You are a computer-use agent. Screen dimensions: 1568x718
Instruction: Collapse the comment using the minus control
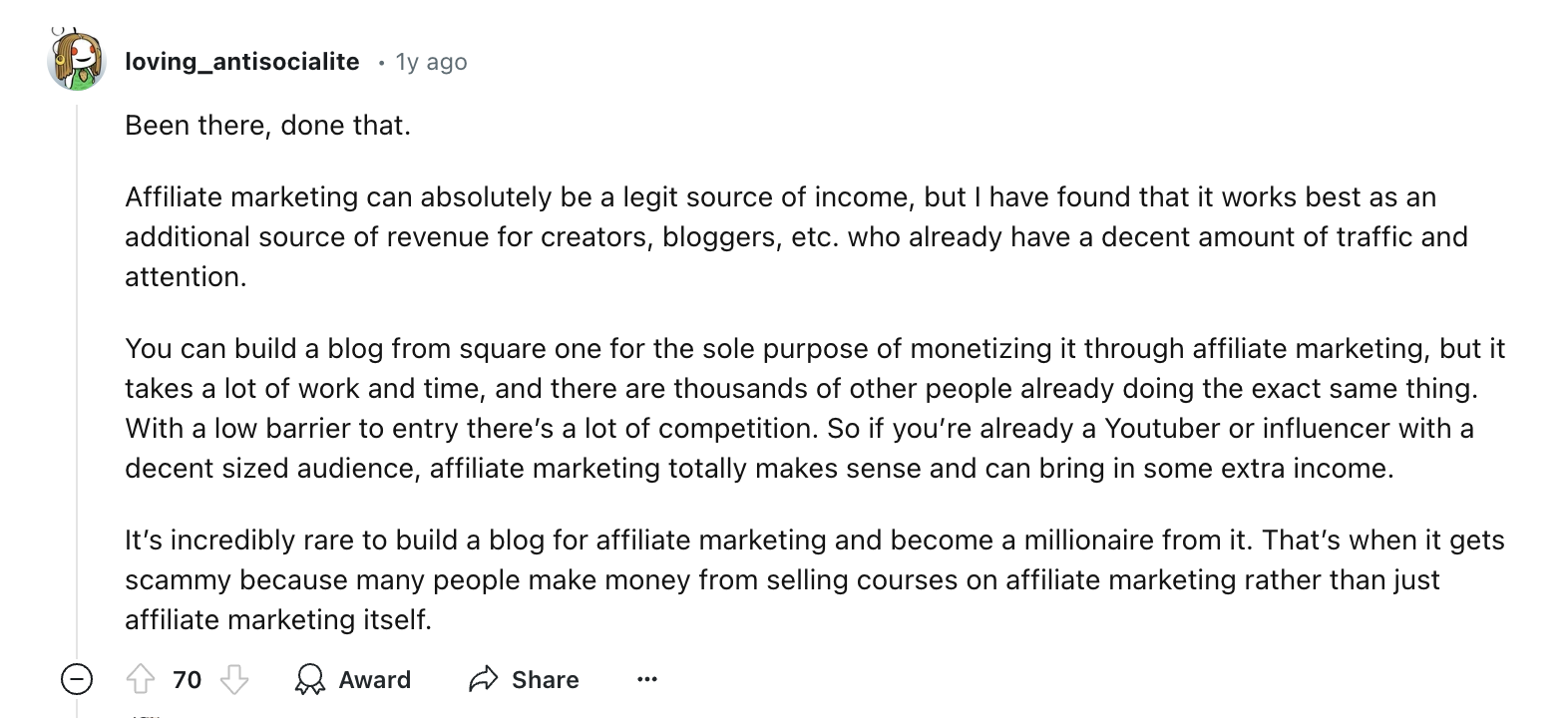[75, 679]
